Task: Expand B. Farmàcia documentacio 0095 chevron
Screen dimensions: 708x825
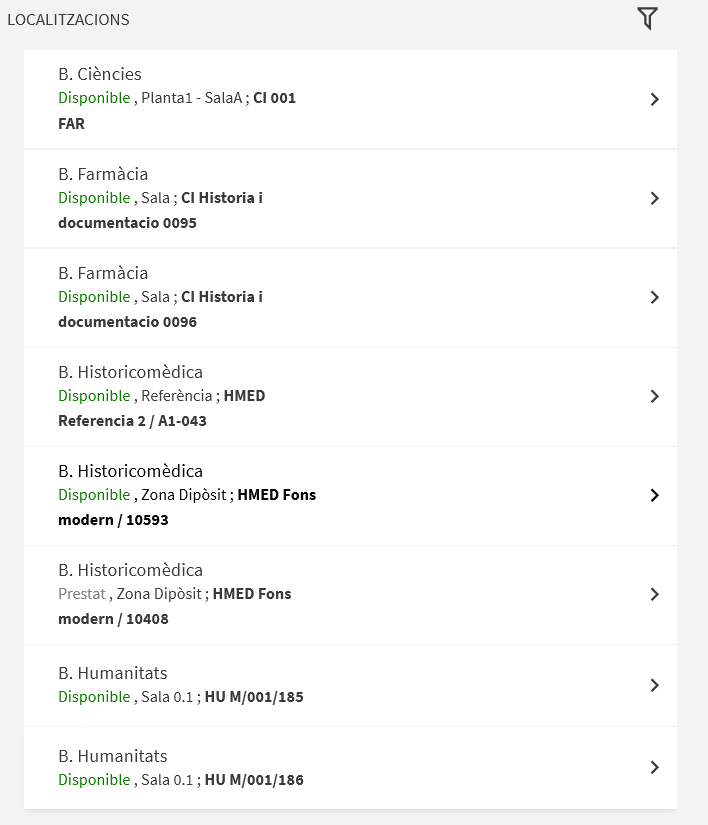Action: [x=654, y=198]
